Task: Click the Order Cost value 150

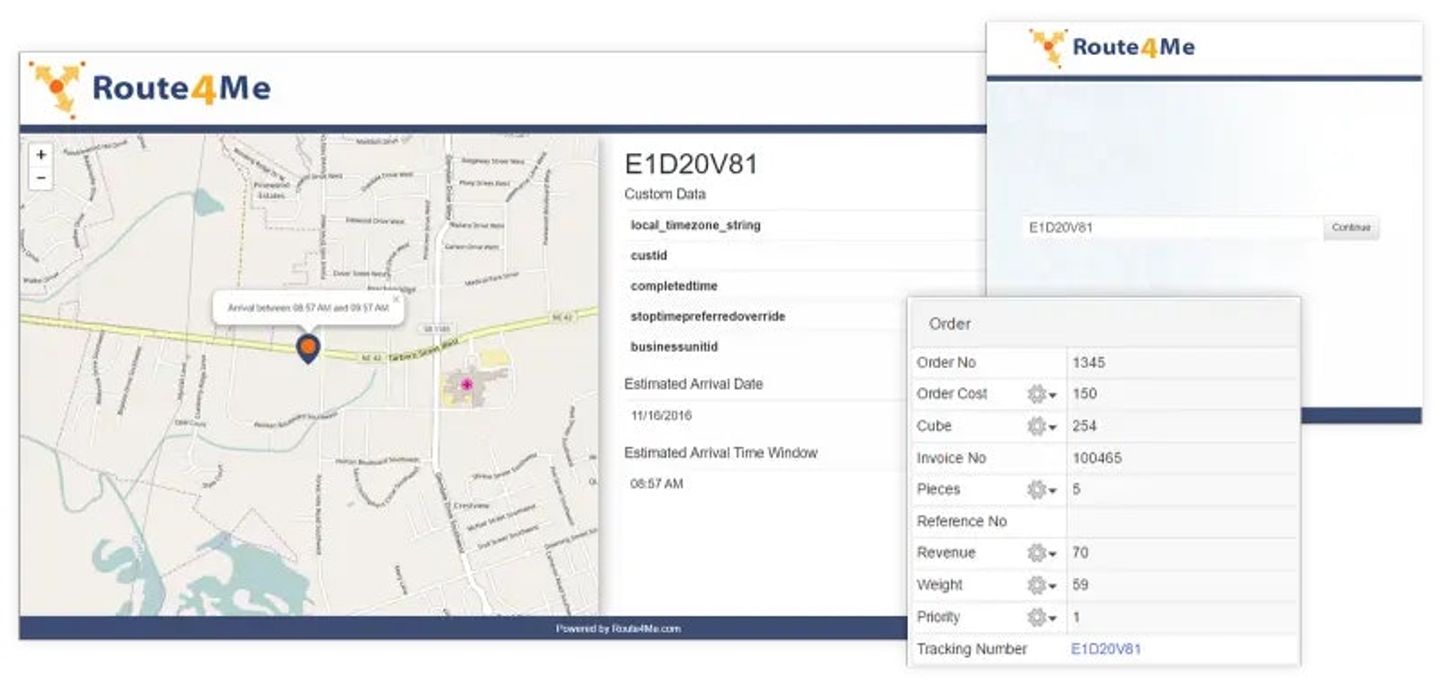Action: click(x=1084, y=394)
